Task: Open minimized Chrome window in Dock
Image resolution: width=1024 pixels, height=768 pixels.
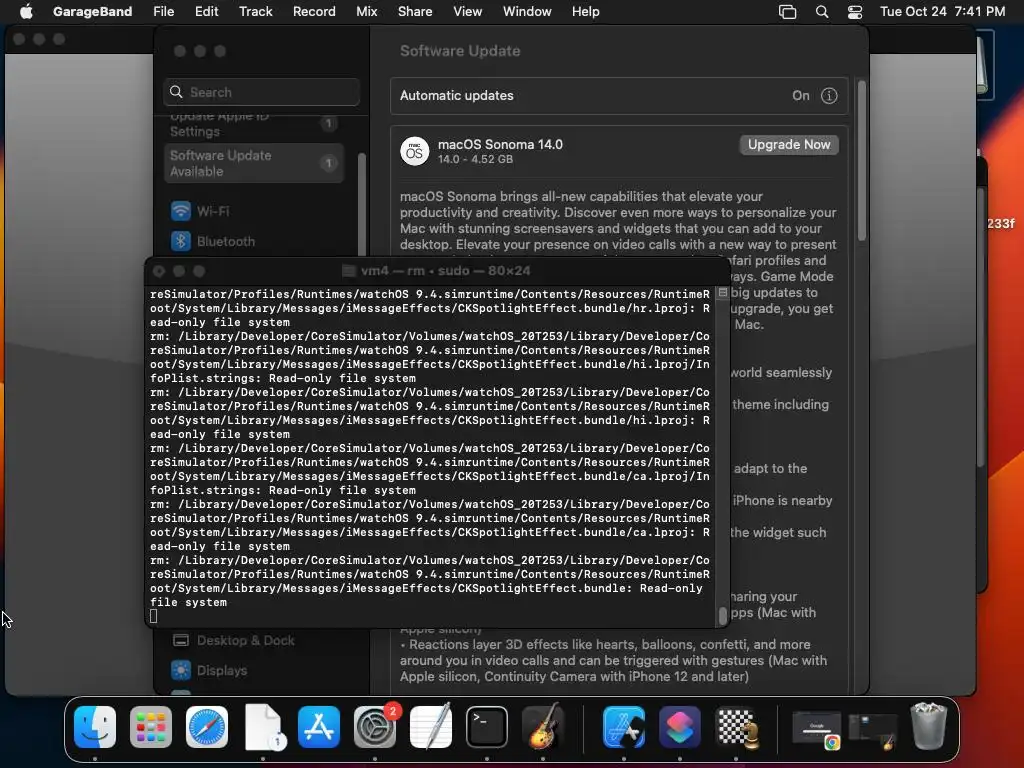Action: pyautogui.click(x=816, y=730)
